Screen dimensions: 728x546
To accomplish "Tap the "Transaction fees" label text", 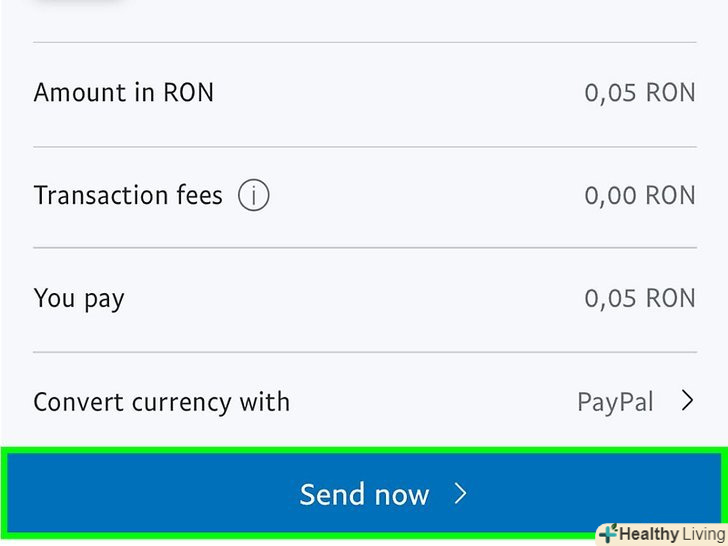I will tap(128, 195).
